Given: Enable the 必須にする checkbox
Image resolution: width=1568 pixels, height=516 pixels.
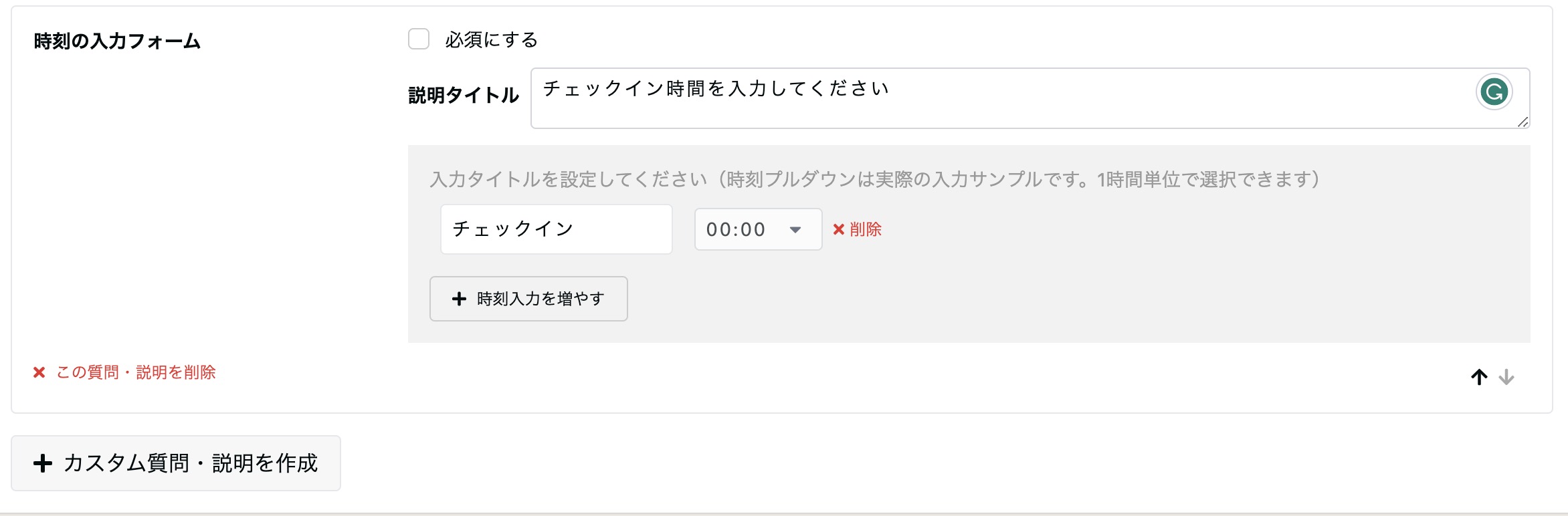Looking at the screenshot, I should (x=419, y=39).
